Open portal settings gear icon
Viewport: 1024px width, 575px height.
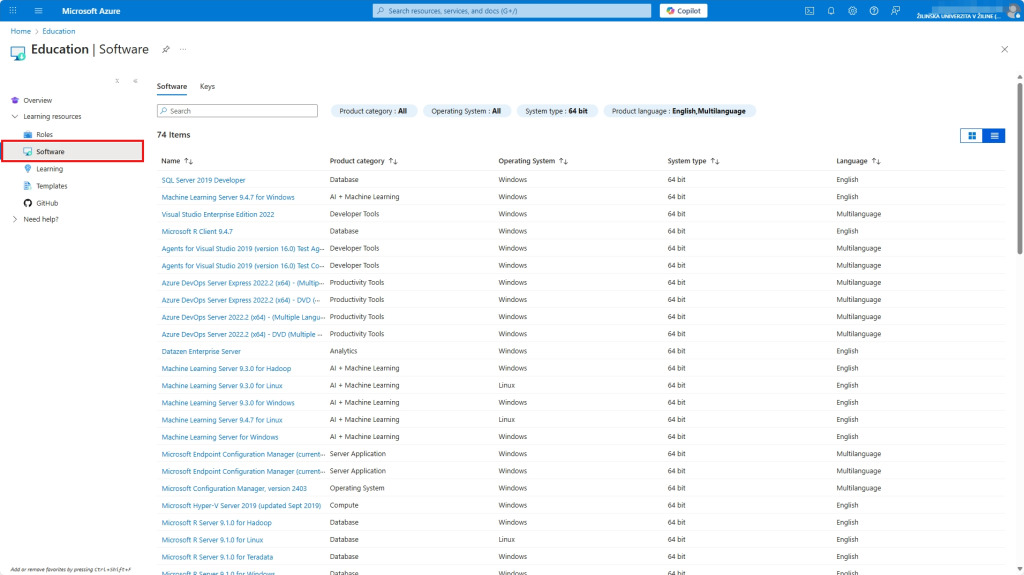point(852,11)
